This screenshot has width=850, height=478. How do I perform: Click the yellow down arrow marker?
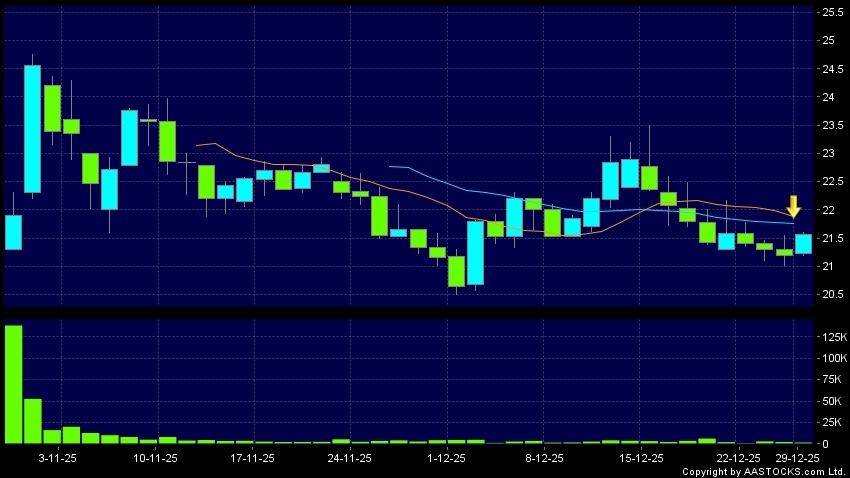point(794,207)
